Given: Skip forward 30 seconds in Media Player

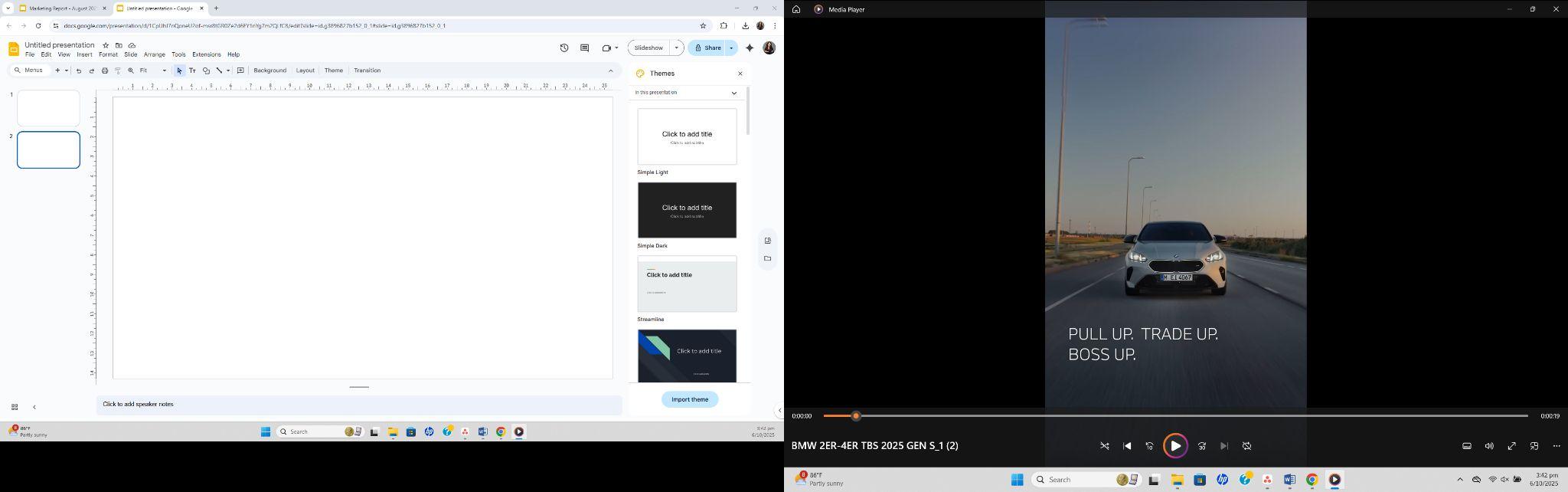Looking at the screenshot, I should coord(1202,446).
